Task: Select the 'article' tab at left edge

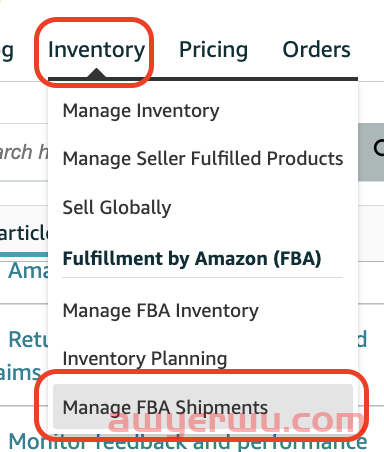Action: pos(24,233)
